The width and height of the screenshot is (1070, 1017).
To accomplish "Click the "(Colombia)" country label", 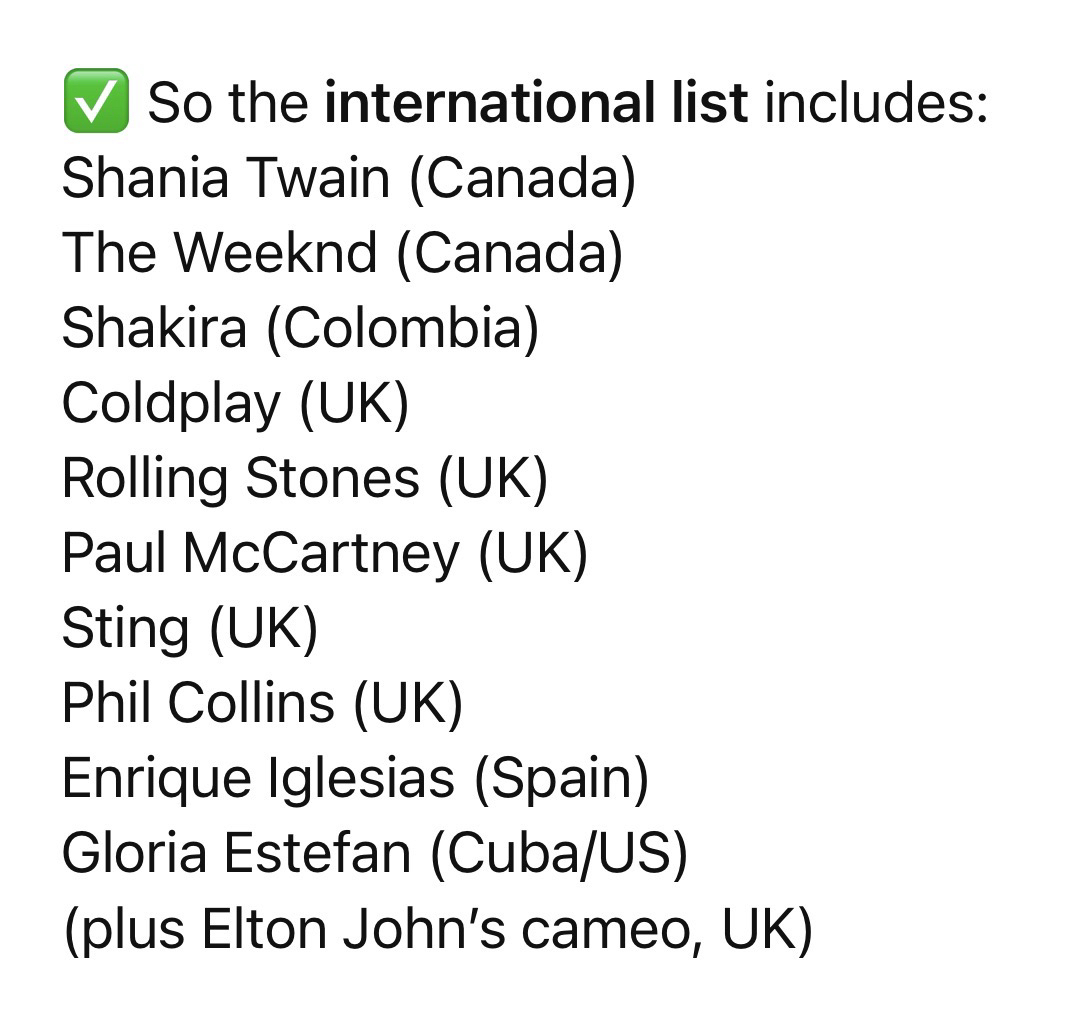I will click(x=402, y=328).
